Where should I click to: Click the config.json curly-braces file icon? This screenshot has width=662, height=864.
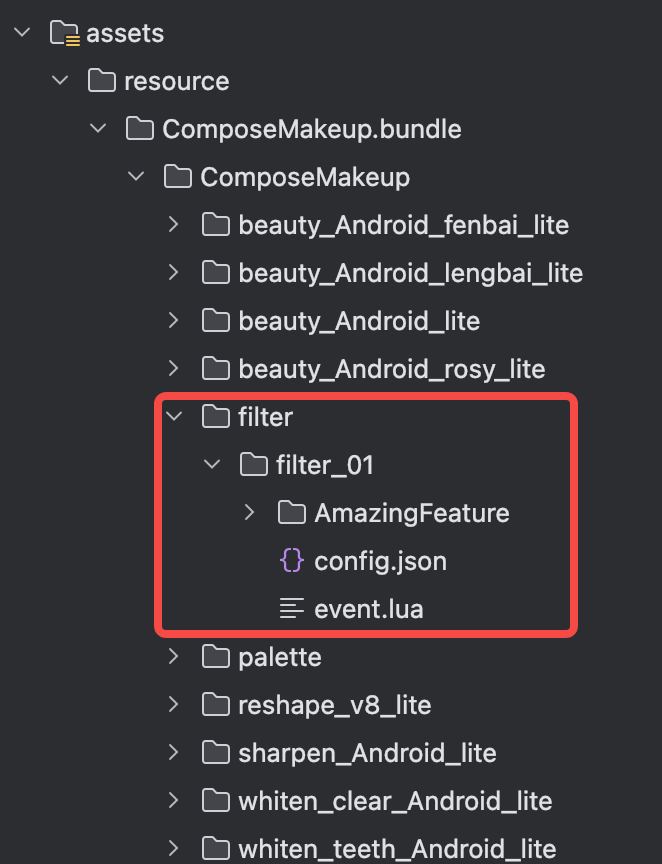pyautogui.click(x=291, y=561)
